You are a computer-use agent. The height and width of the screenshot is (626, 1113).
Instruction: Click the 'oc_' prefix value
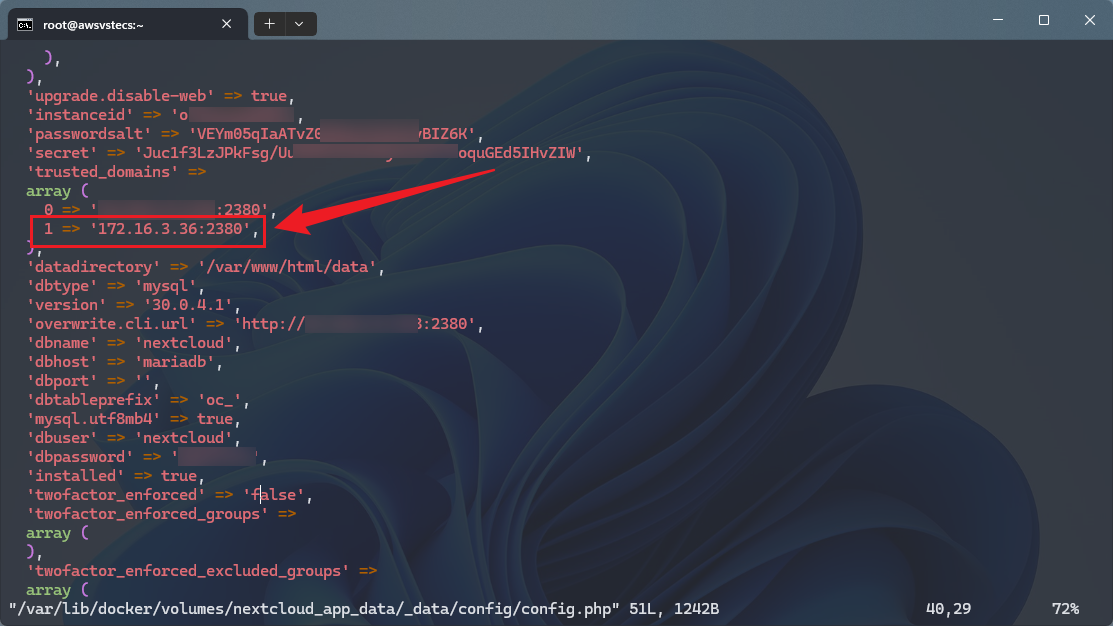[x=219, y=400]
